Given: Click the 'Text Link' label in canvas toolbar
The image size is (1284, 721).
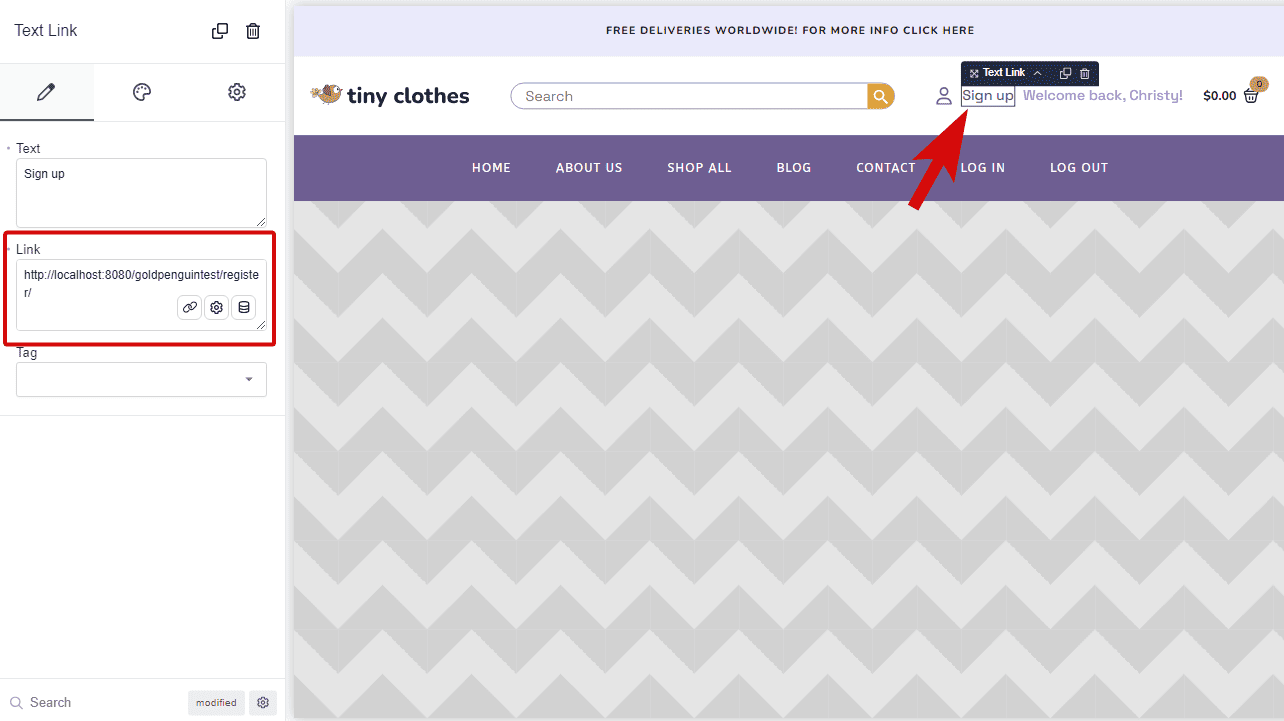Looking at the screenshot, I should [1004, 73].
